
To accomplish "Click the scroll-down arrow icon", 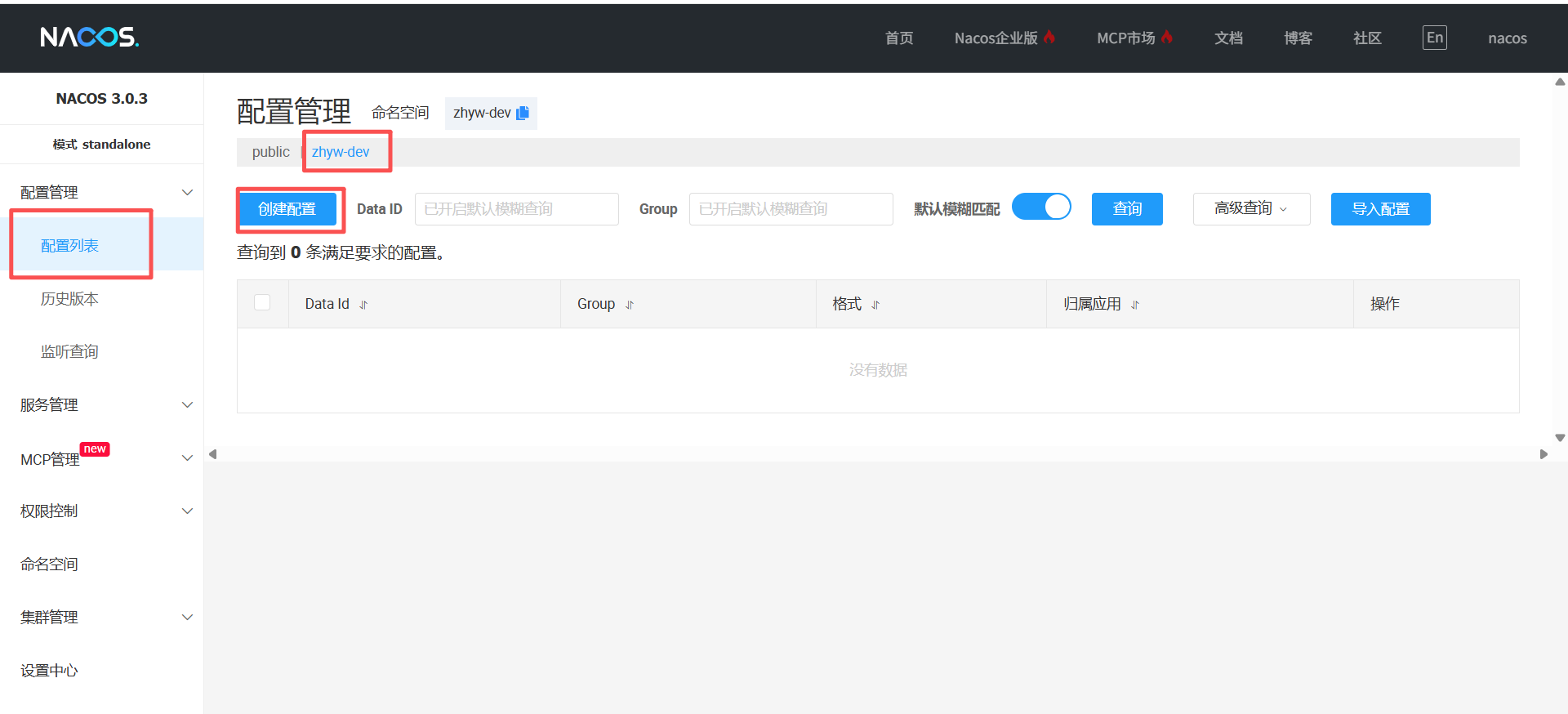I will tap(1560, 438).
